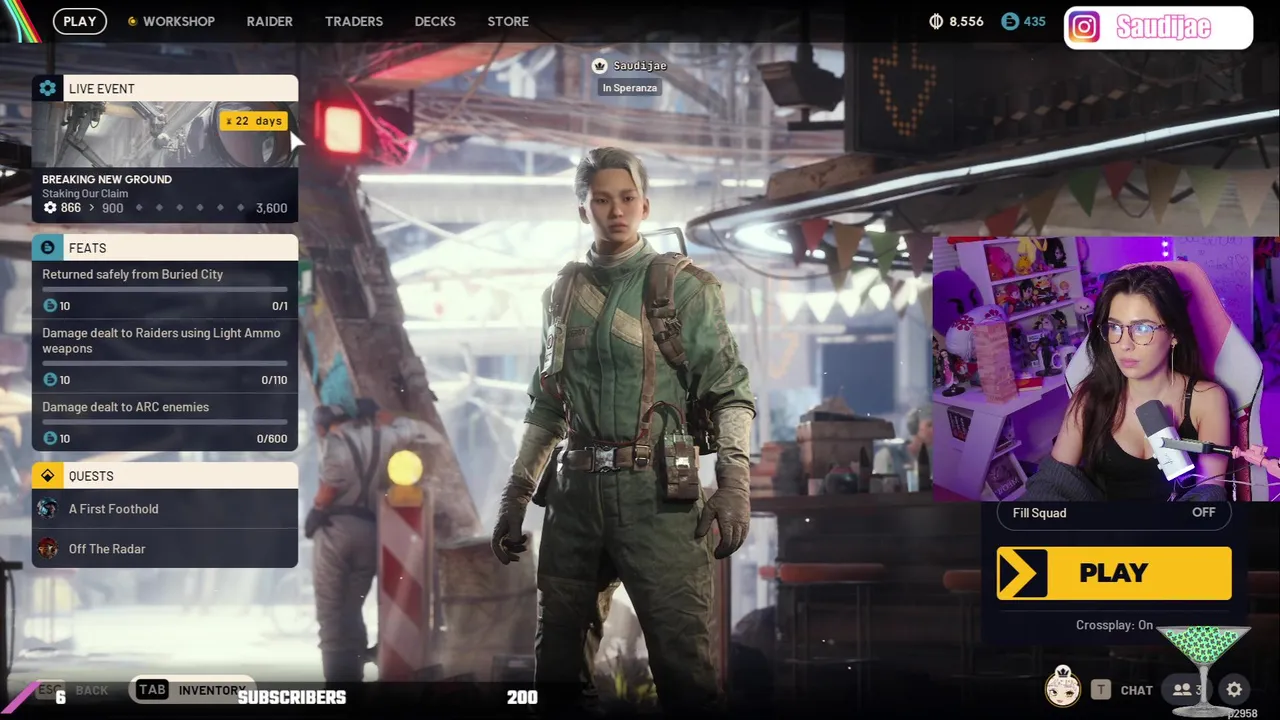Select feat Damage dealt to ARC enemies

165,422
